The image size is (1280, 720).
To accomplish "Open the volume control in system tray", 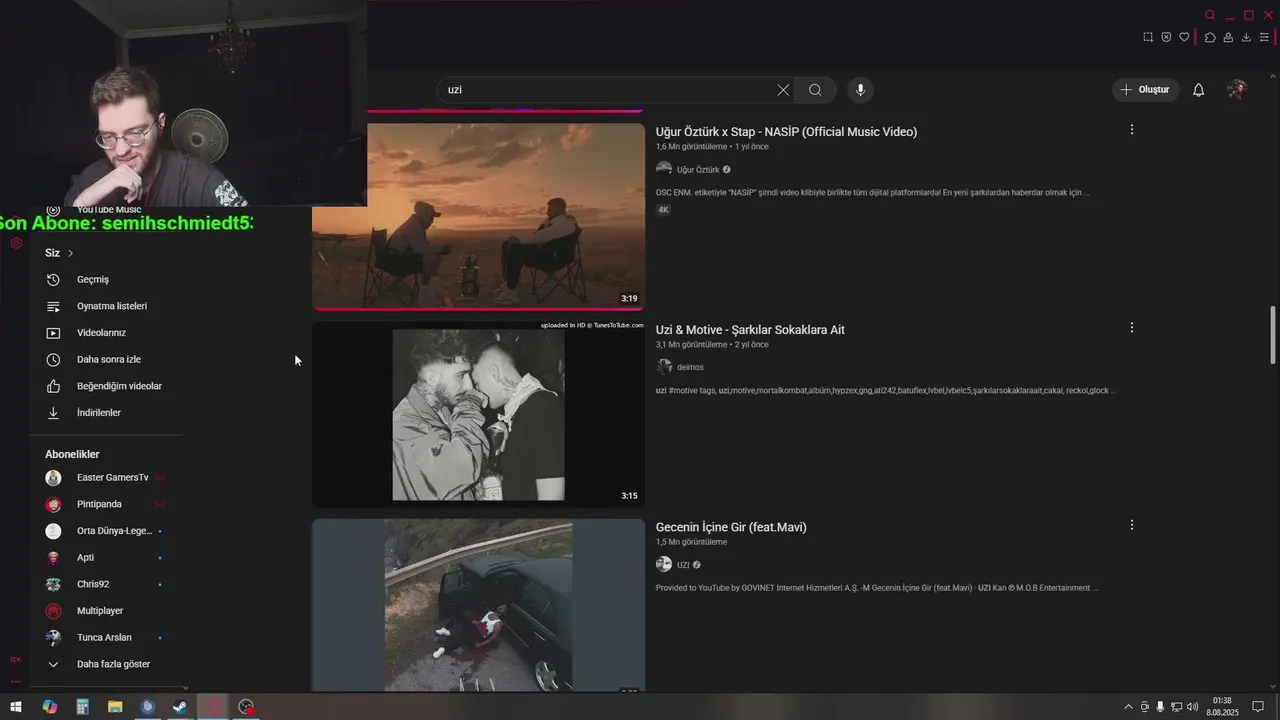I will click(x=1193, y=707).
